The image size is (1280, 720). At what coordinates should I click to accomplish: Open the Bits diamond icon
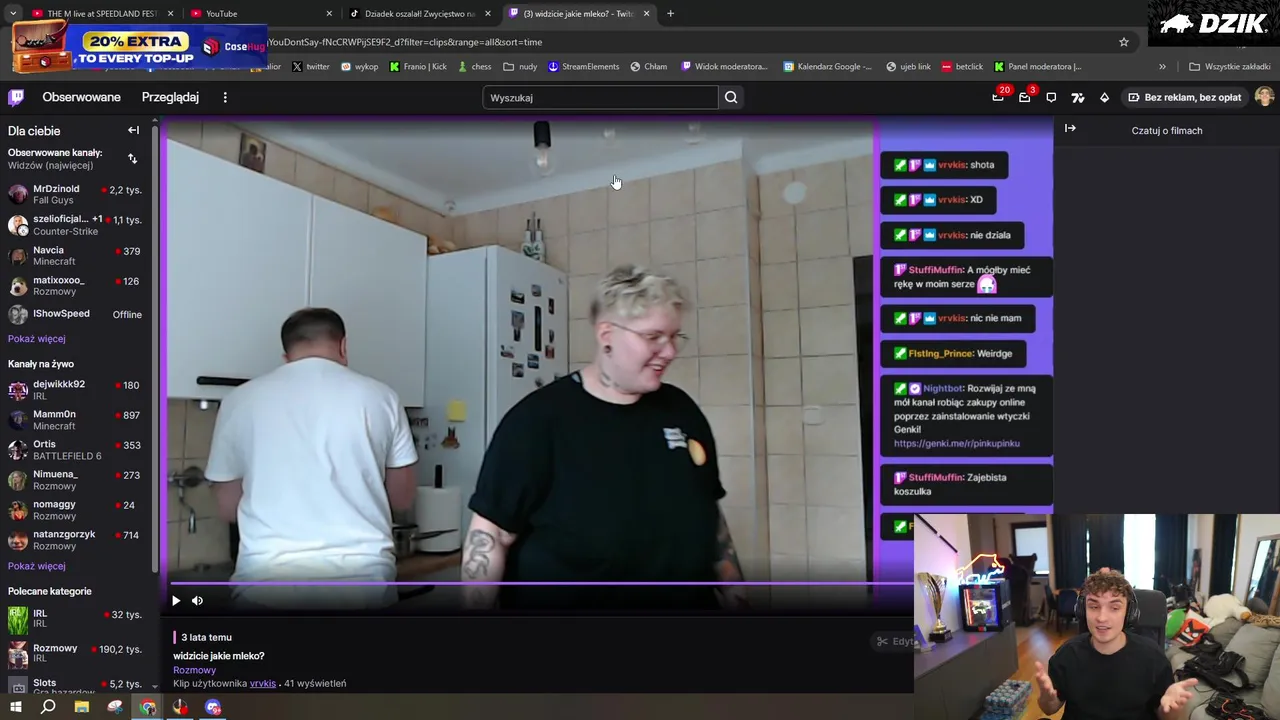[x=1104, y=97]
